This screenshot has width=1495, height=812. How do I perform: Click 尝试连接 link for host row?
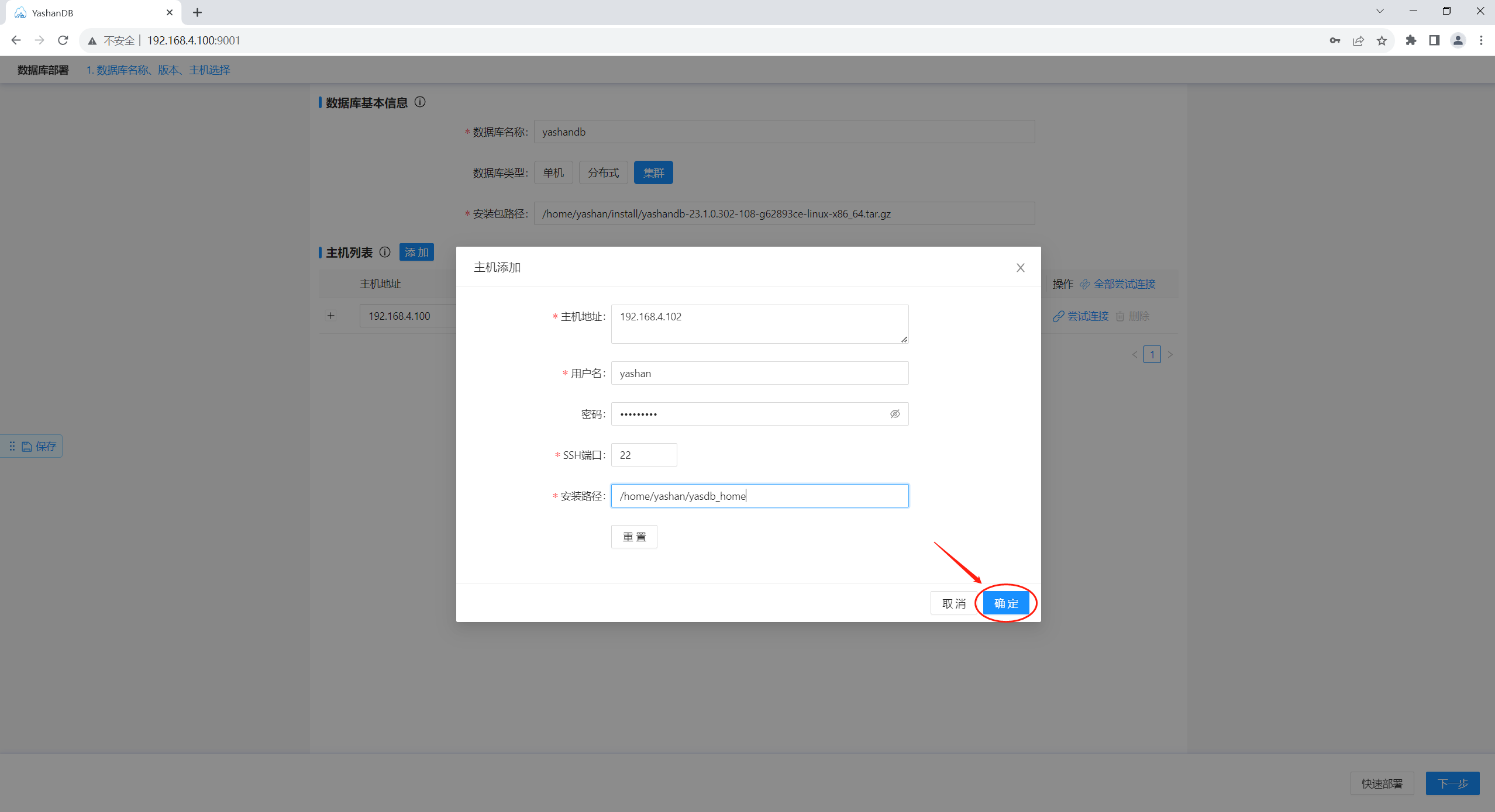[x=1081, y=316]
